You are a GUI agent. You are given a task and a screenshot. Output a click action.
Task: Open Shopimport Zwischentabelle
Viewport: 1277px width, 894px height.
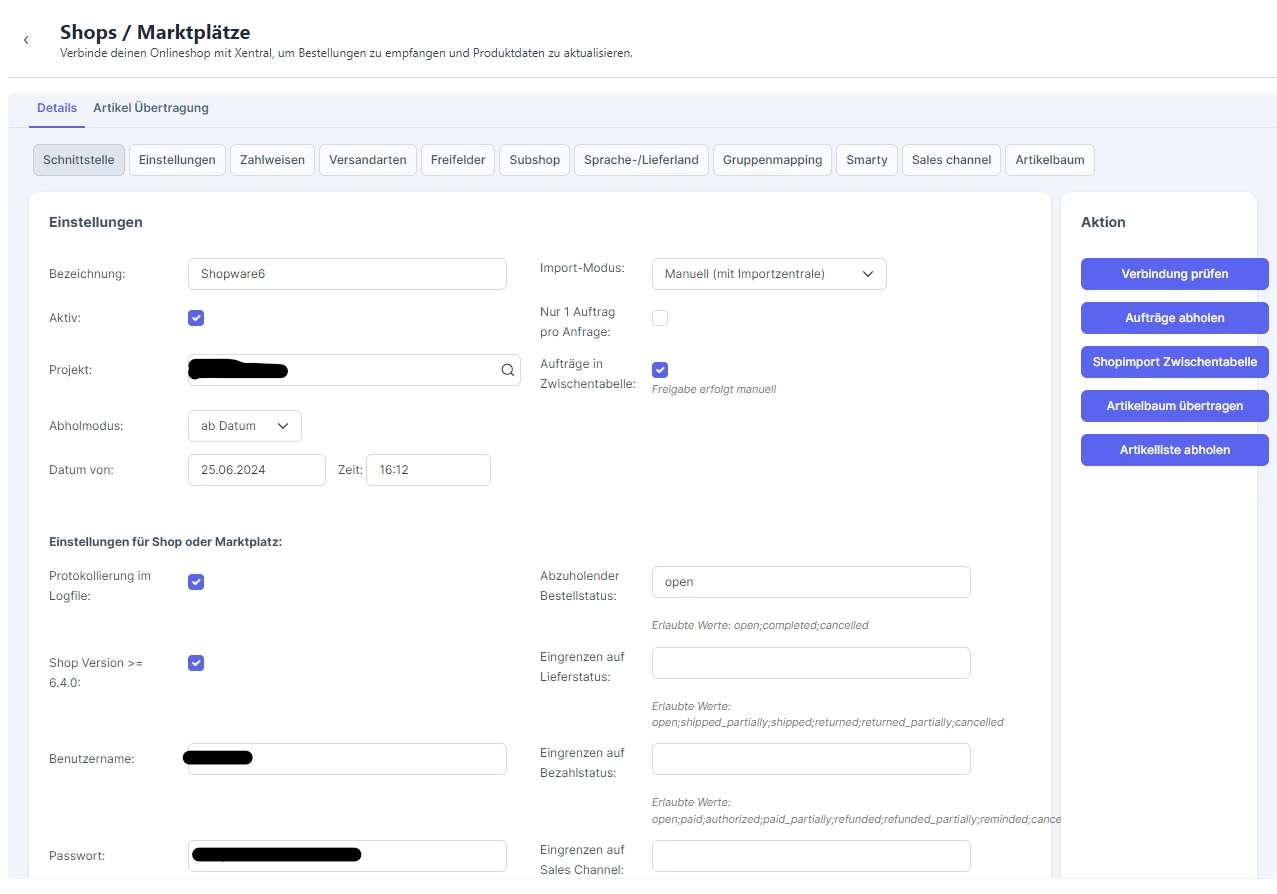tap(1175, 362)
